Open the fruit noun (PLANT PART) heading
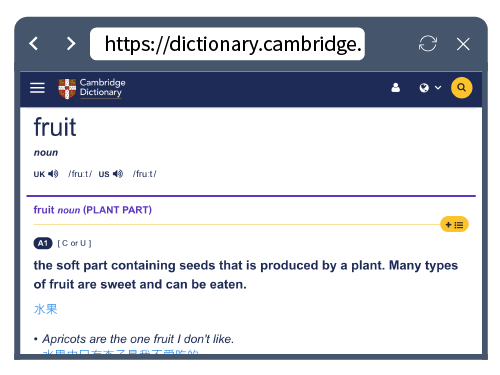The height and width of the screenshot is (375, 500). (93, 210)
